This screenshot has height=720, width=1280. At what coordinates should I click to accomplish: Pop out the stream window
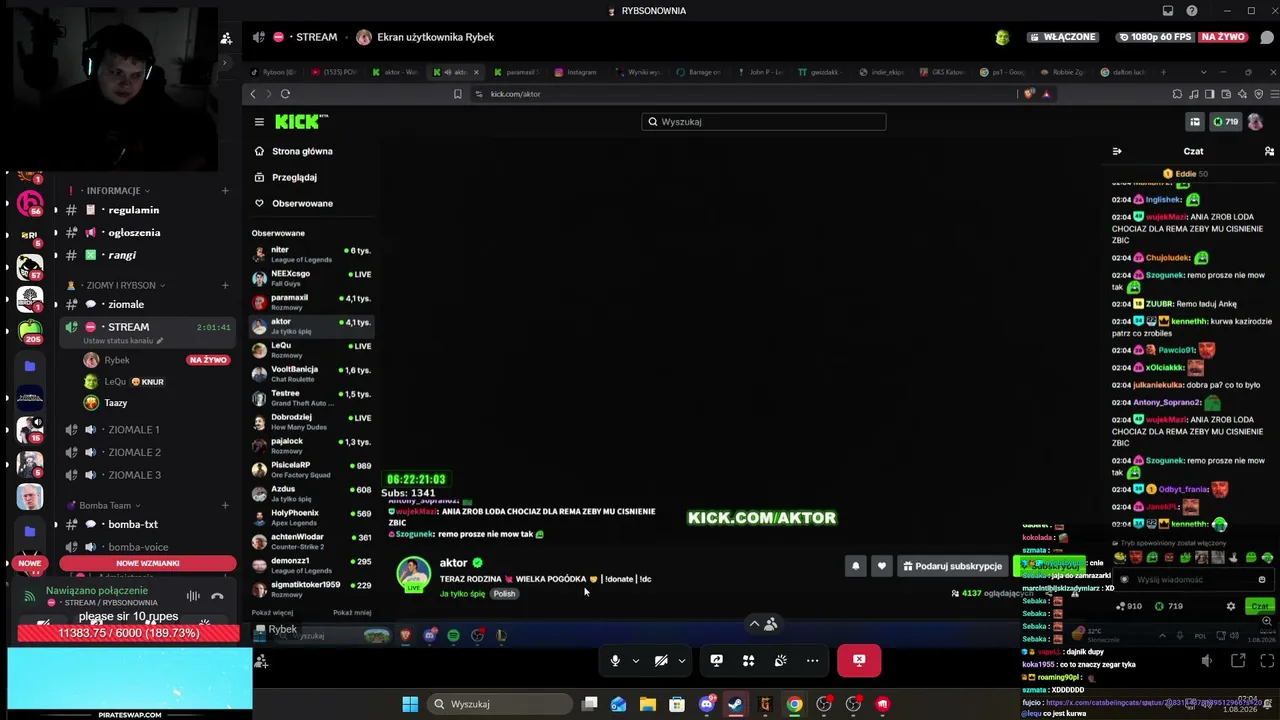[1238, 660]
